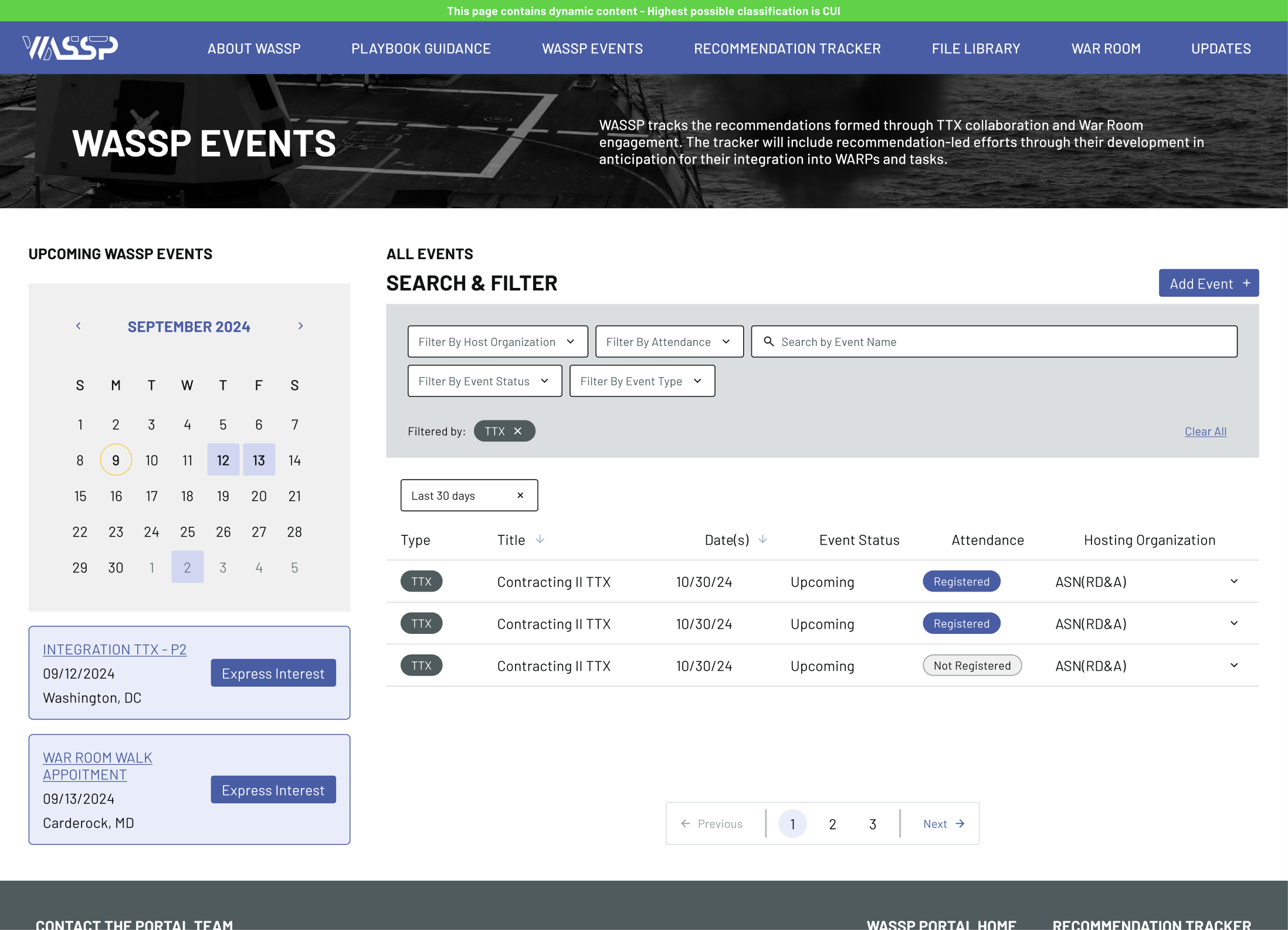Viewport: 1288px width, 930px height.
Task: Sort events by Title arrow
Action: point(540,539)
